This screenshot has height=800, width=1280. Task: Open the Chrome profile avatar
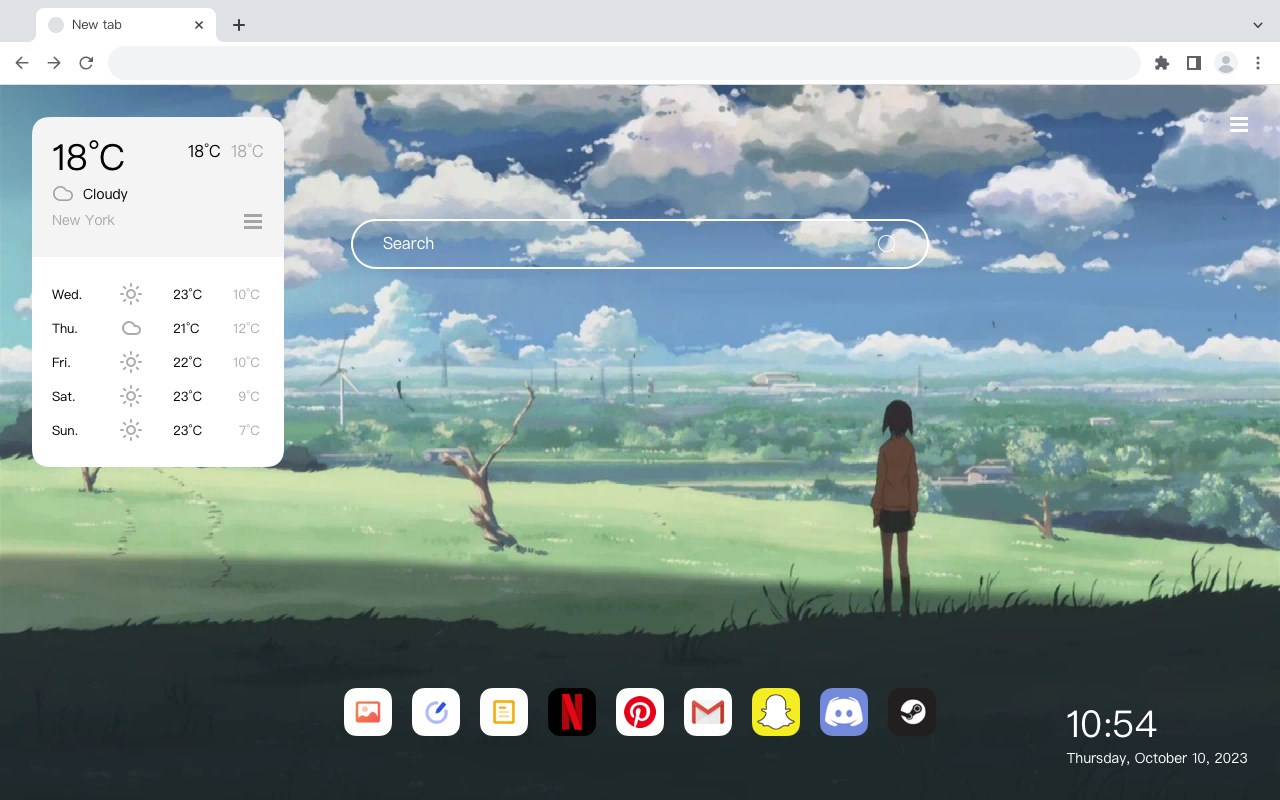1226,63
